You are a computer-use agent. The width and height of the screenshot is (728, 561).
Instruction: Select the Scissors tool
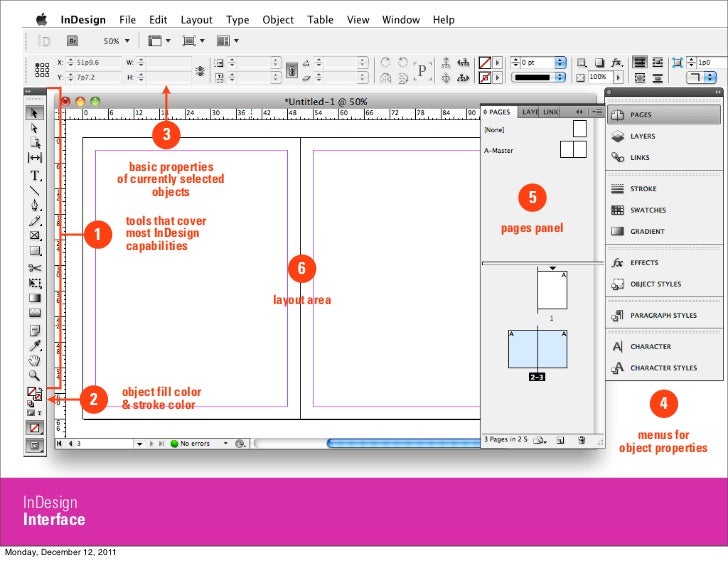(34, 268)
